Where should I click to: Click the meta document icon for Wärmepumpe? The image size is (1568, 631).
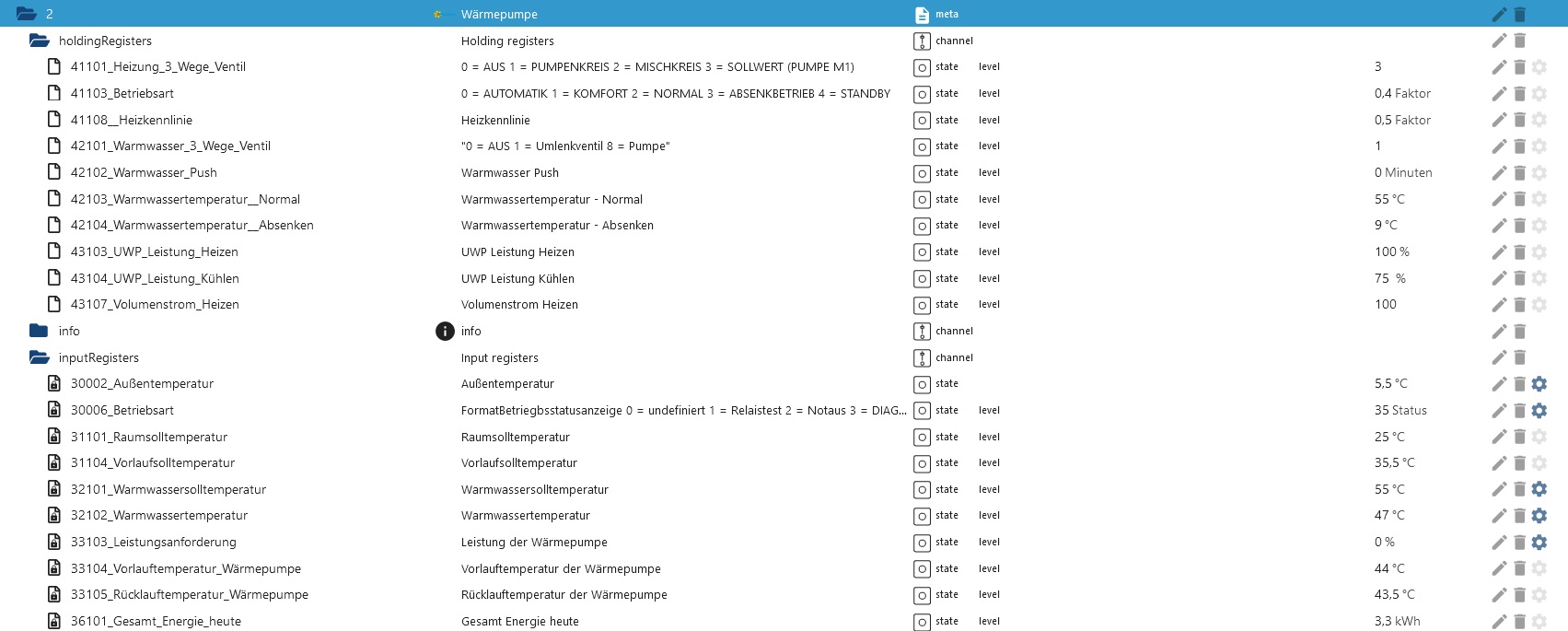pos(922,15)
